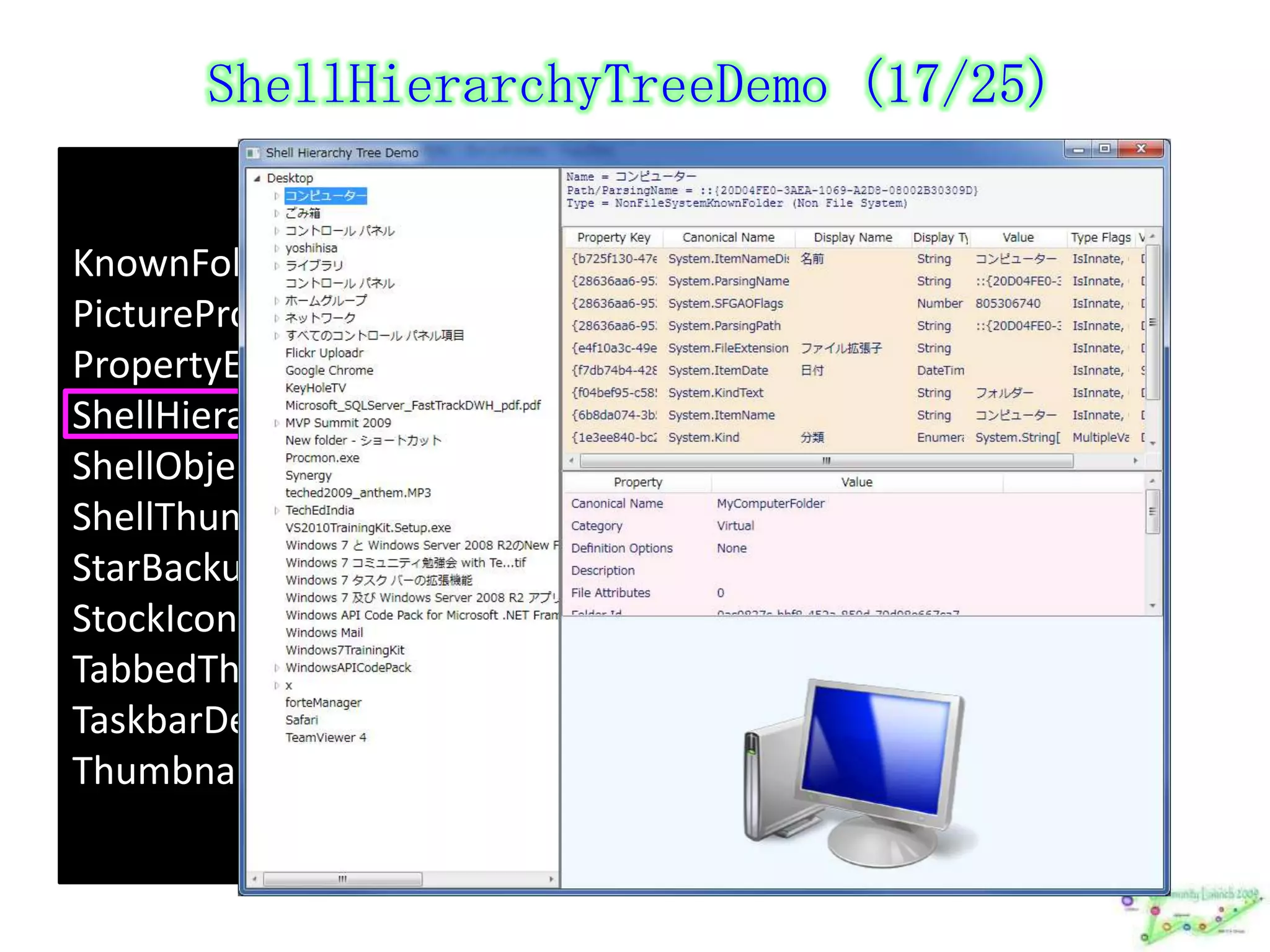Image resolution: width=1270 pixels, height=952 pixels.
Task: Expand the ホームグループ tree node
Action: 277,301
